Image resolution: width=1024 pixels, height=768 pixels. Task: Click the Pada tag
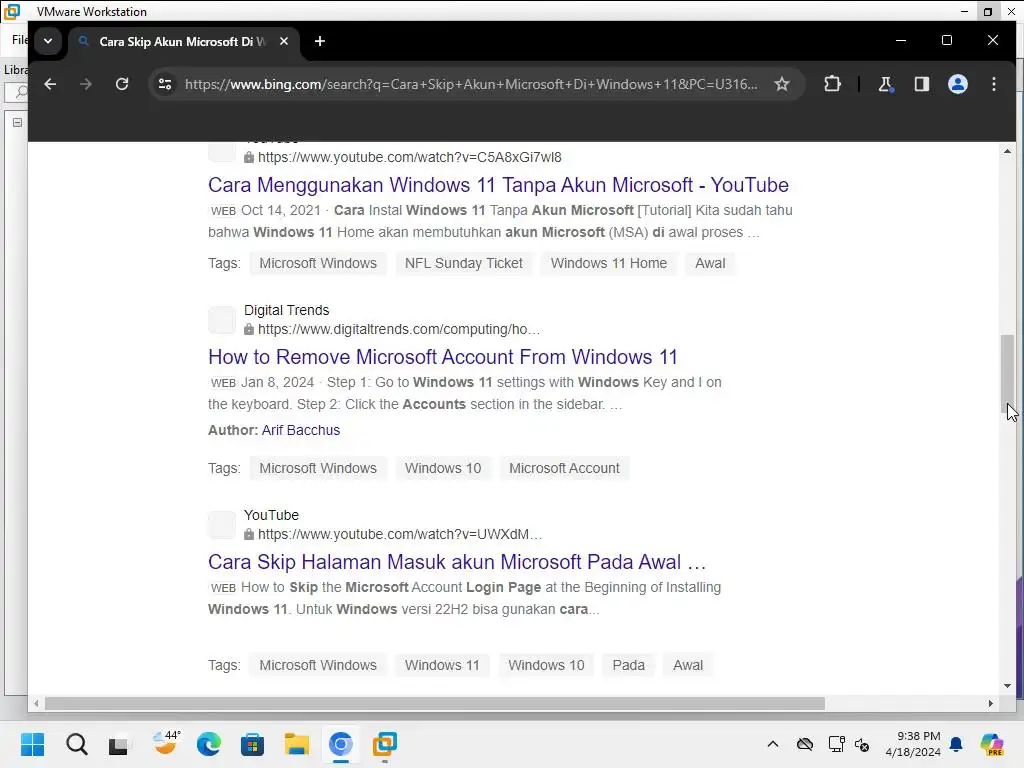tap(628, 665)
